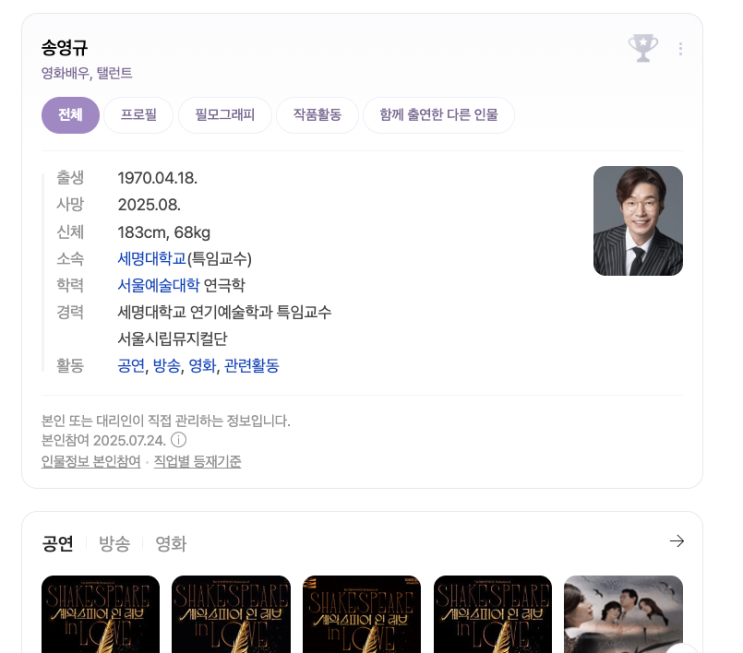The width and height of the screenshot is (743, 653).
Task: Click the name heading 송영규
Action: (64, 48)
